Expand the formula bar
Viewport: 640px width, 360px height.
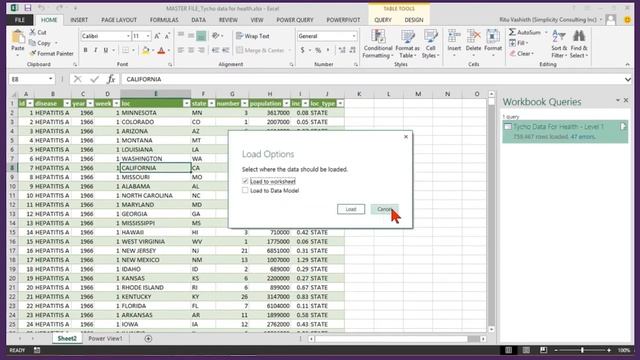[628, 79]
